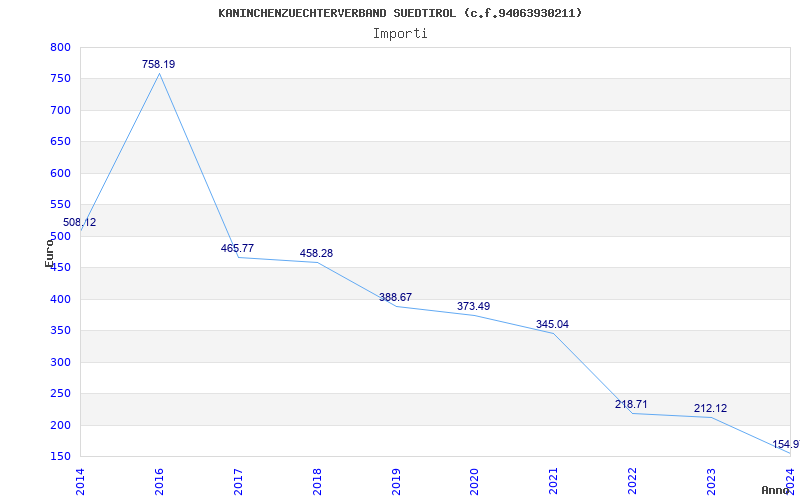The image size is (800, 500).
Task: Click the 600 y-axis tick label
Action: pos(60,173)
